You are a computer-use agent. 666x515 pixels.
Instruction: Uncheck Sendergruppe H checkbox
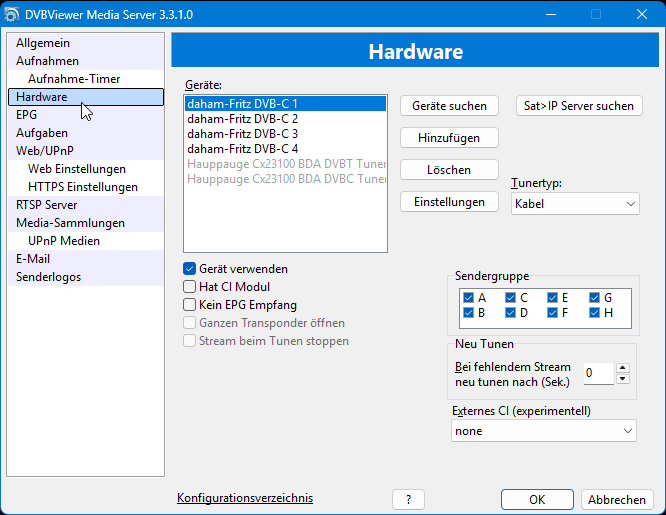[x=594, y=313]
